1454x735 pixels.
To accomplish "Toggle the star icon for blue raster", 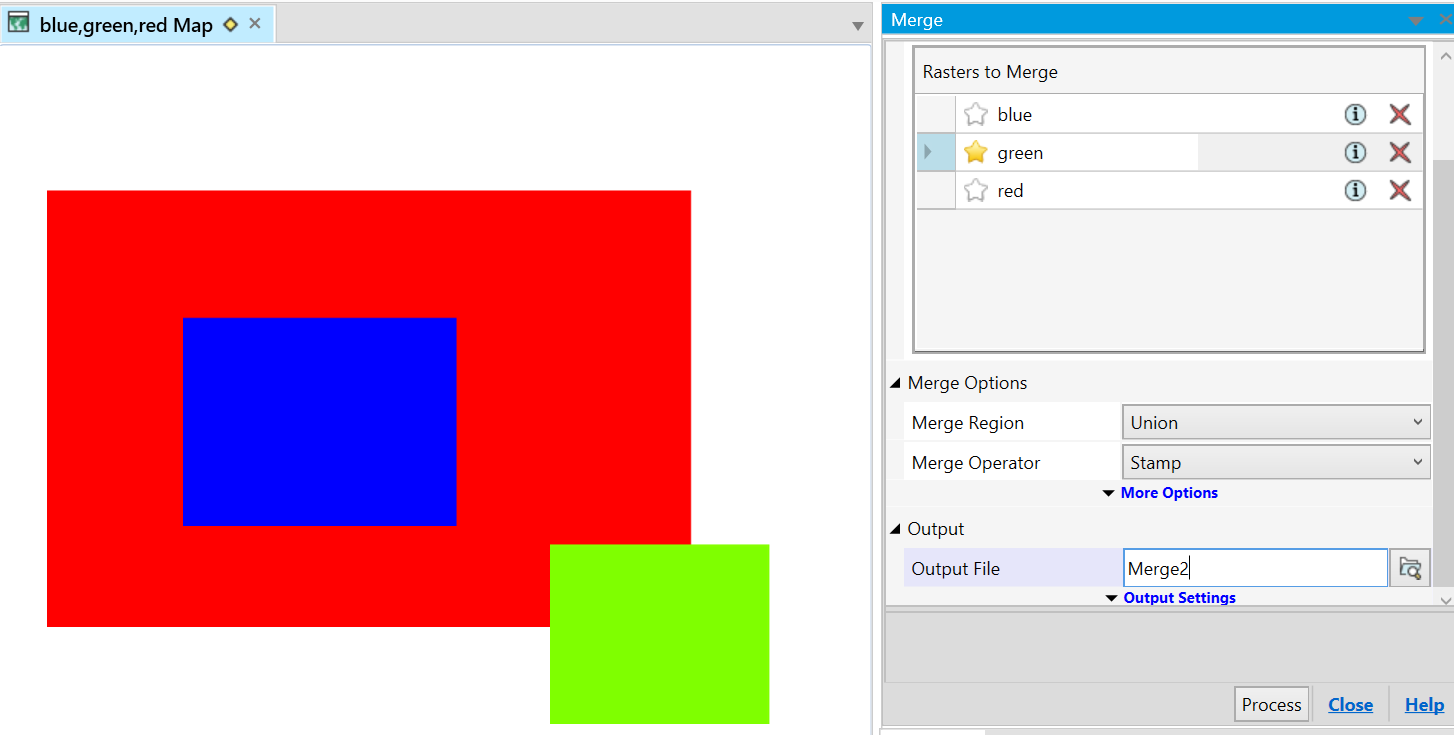I will click(976, 114).
